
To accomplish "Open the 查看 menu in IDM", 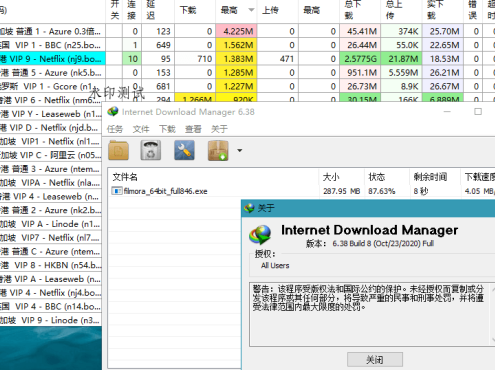I will tap(193, 129).
